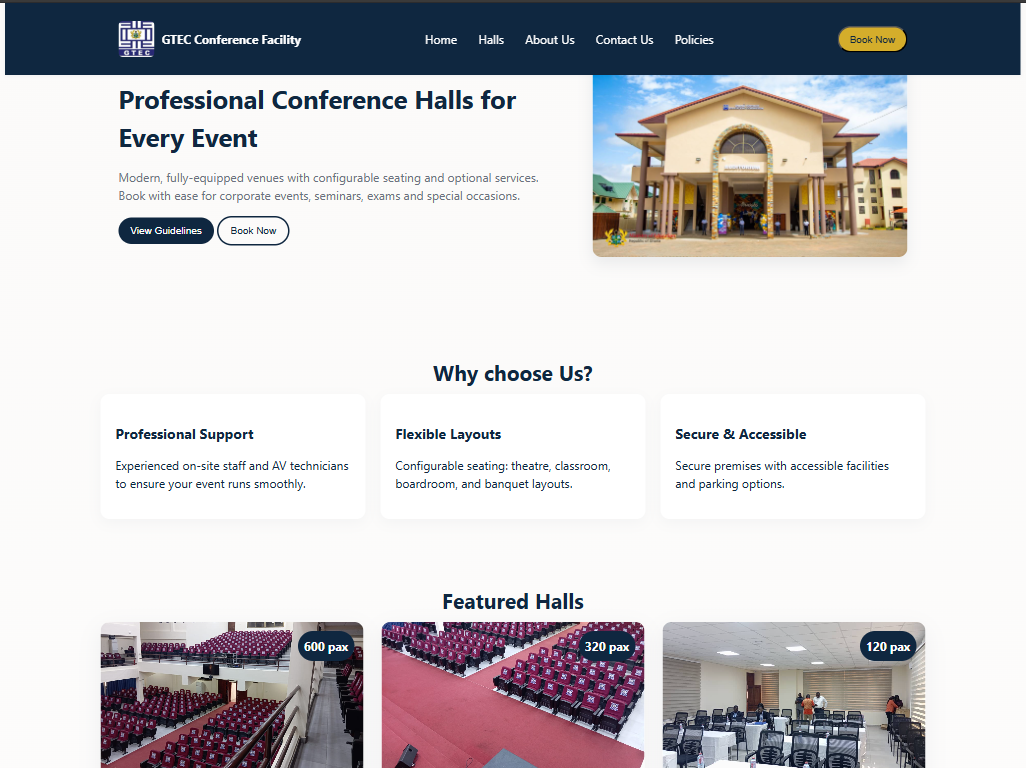1026x768 pixels.
Task: Click the outlined Book Now hero button
Action: (x=253, y=231)
